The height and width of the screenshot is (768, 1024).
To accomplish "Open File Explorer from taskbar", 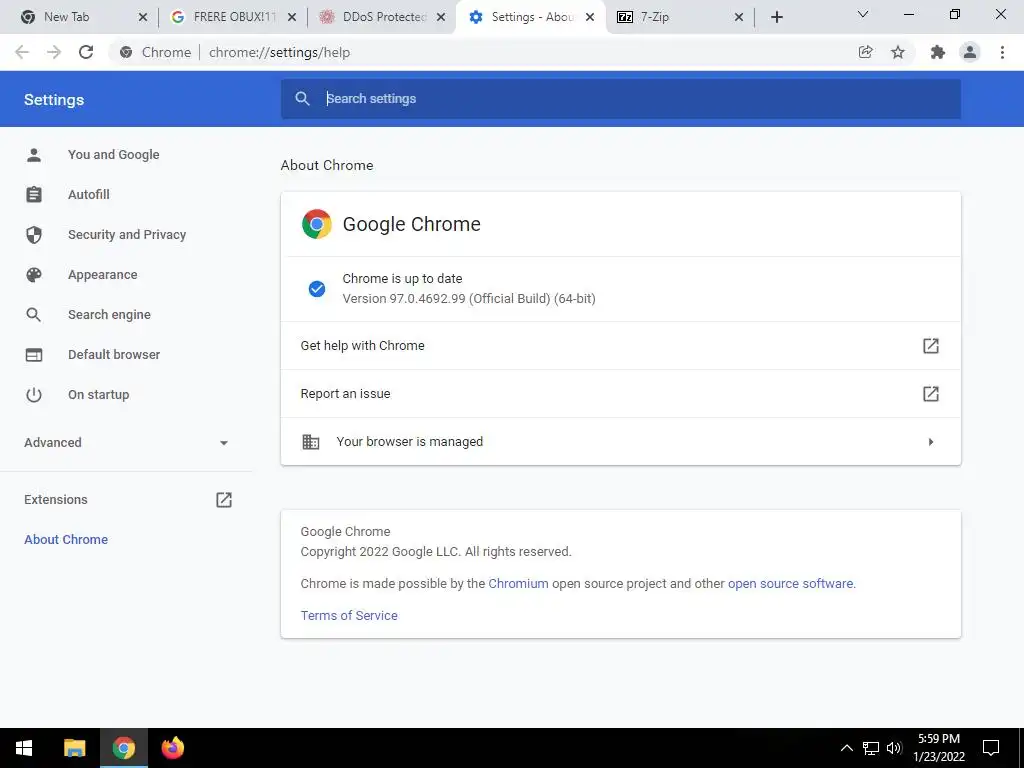I will coord(74,748).
